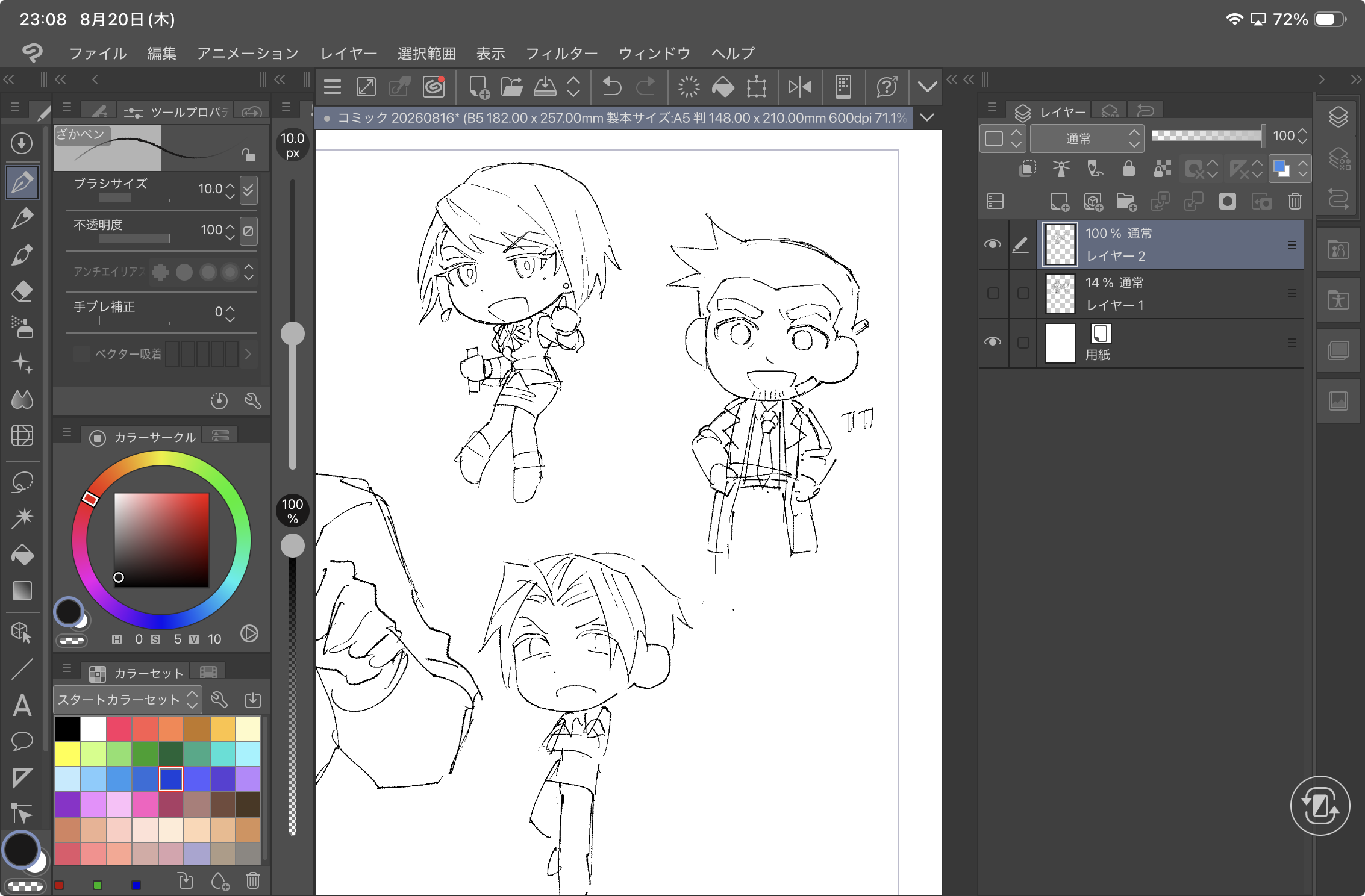This screenshot has height=896, width=1365.
Task: Delete the layer using the trash icon
Action: pyautogui.click(x=1295, y=202)
